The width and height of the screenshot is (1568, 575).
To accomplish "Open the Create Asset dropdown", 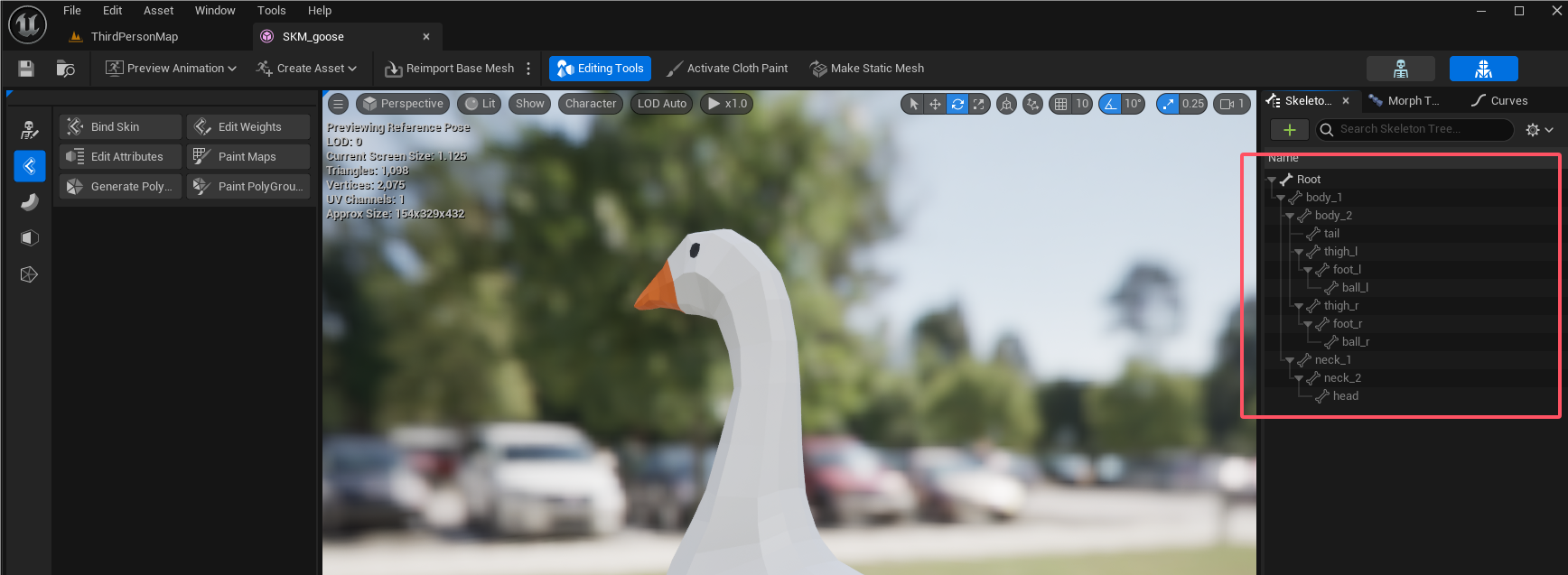I will click(x=306, y=69).
